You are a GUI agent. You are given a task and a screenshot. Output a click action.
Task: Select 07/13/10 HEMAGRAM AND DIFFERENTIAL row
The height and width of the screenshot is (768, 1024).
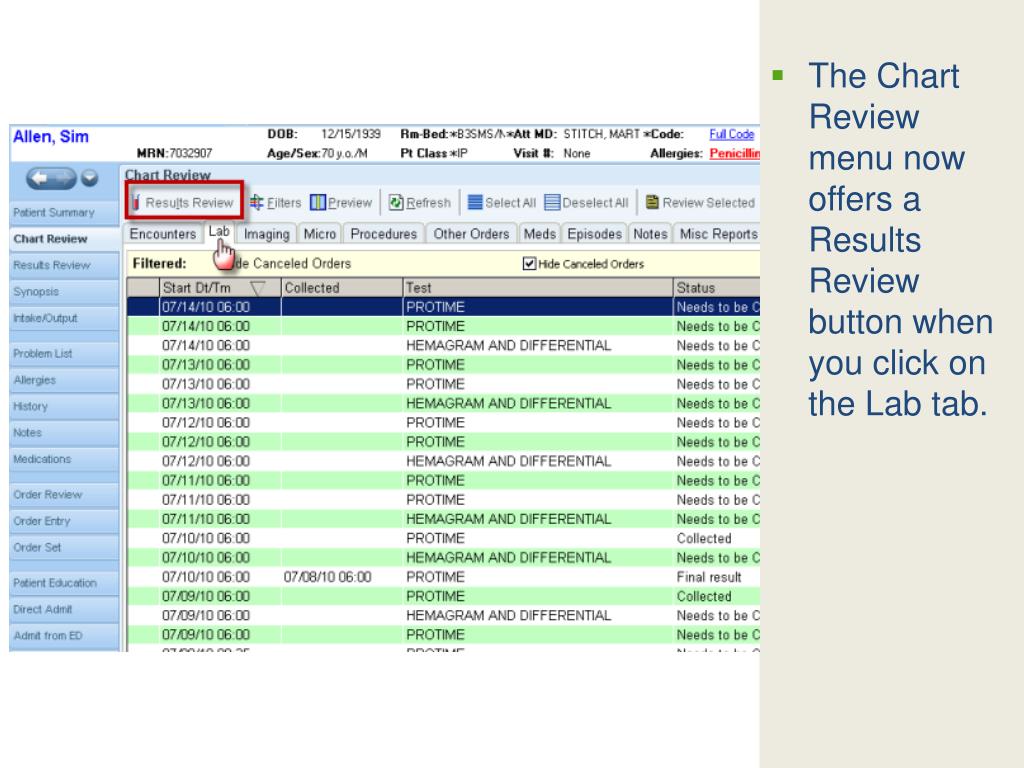(443, 404)
